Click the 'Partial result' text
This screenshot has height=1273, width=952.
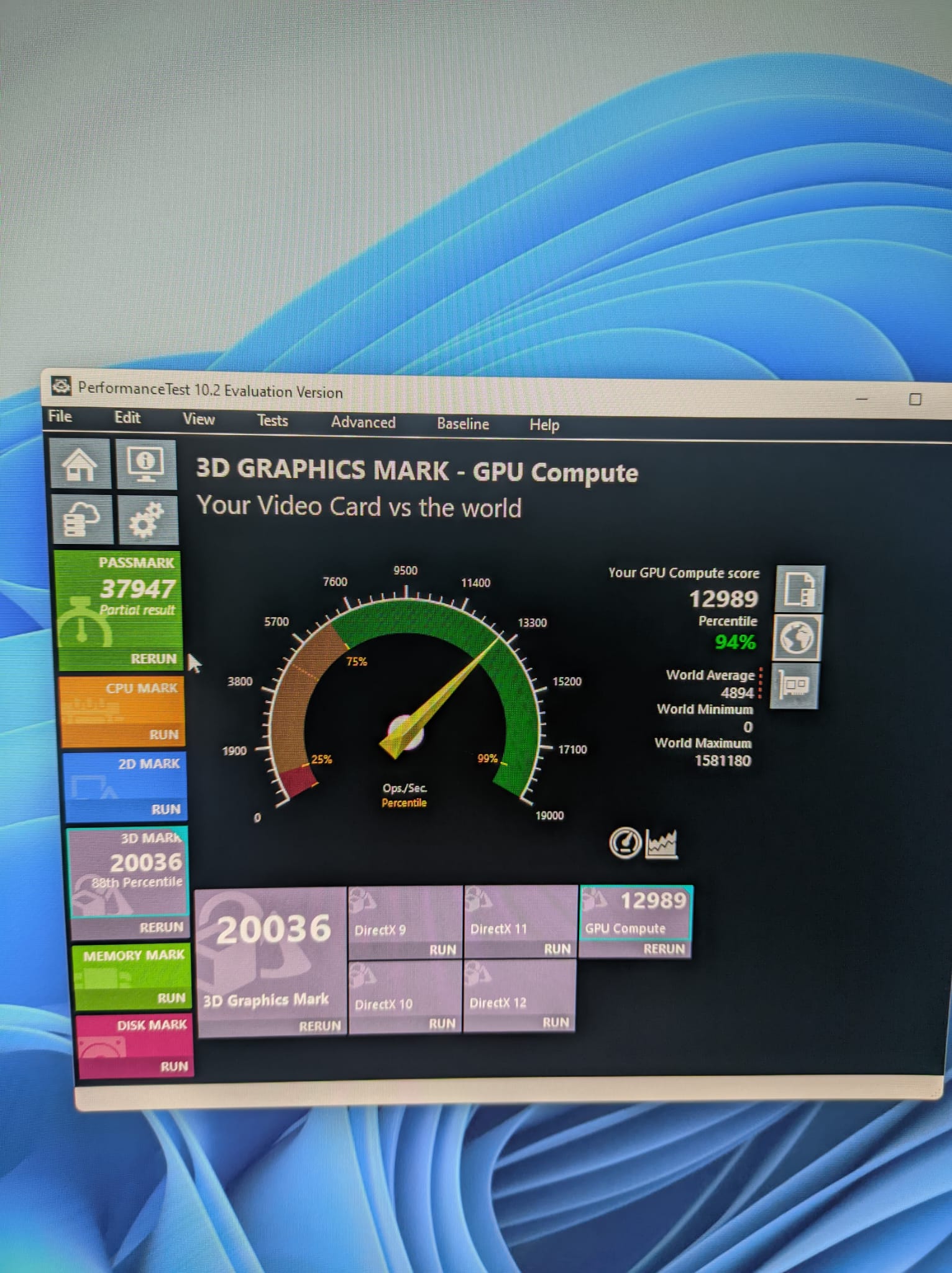pyautogui.click(x=137, y=610)
